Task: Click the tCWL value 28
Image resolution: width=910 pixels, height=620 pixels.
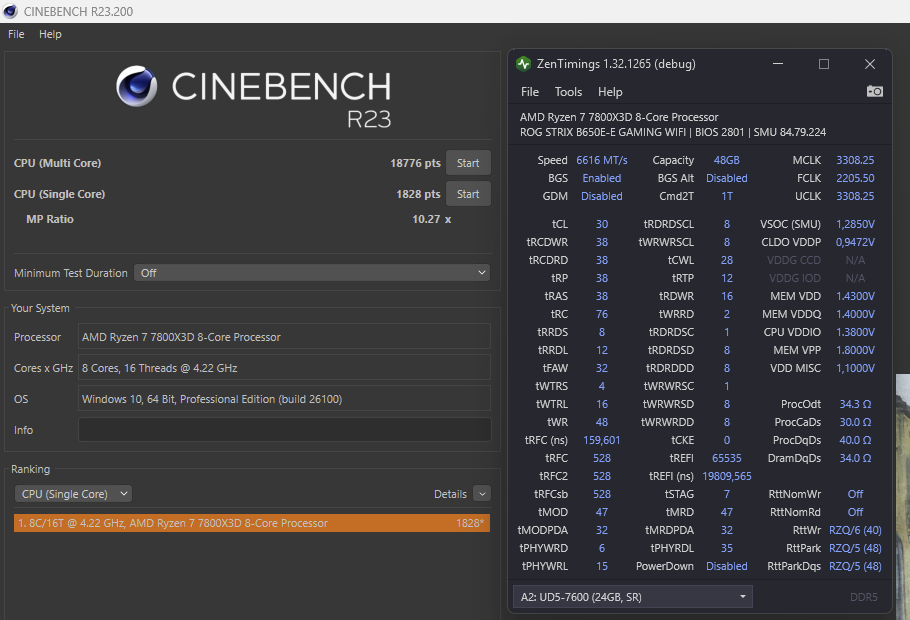Action: tap(727, 260)
